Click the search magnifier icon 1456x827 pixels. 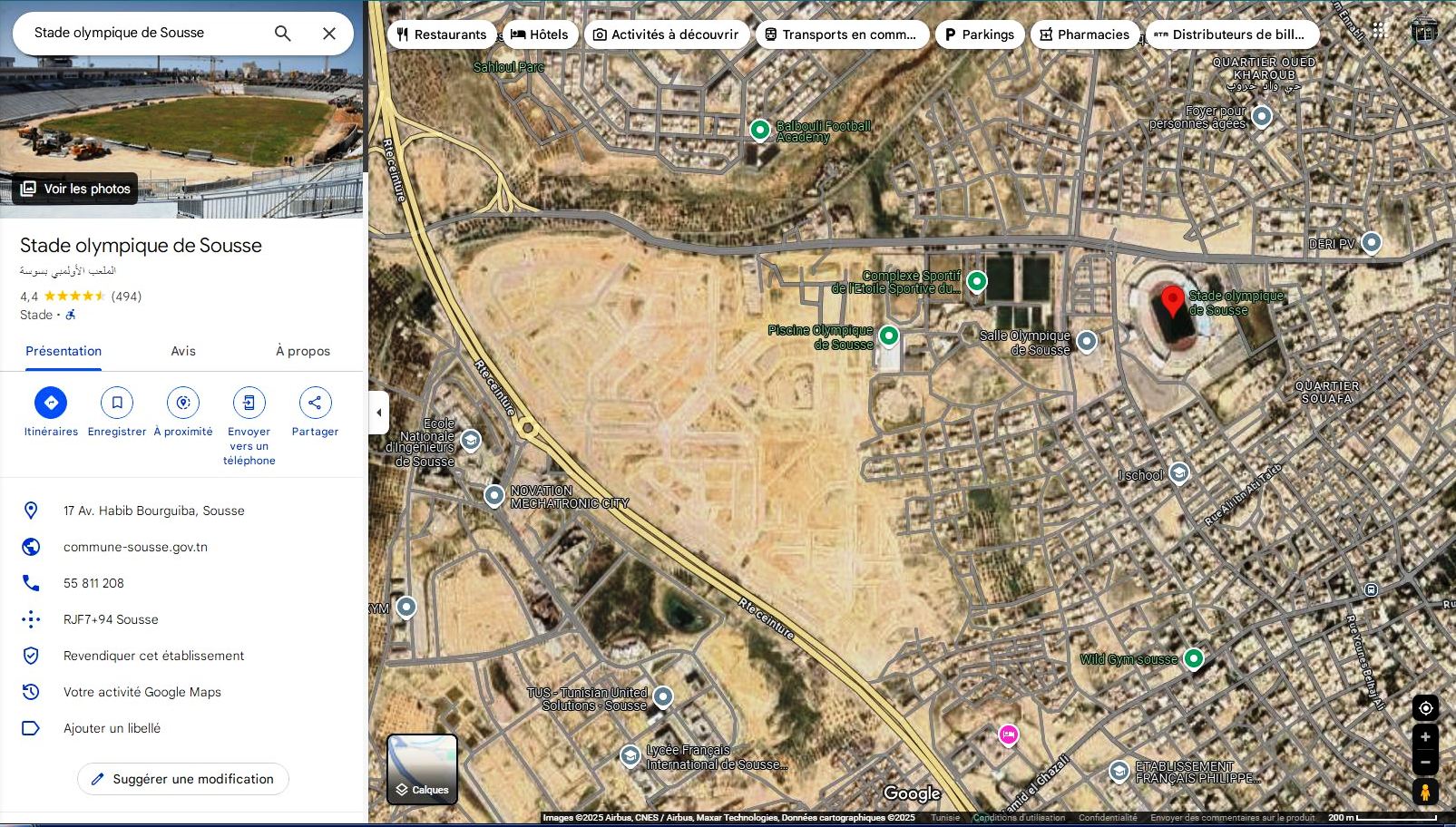283,34
